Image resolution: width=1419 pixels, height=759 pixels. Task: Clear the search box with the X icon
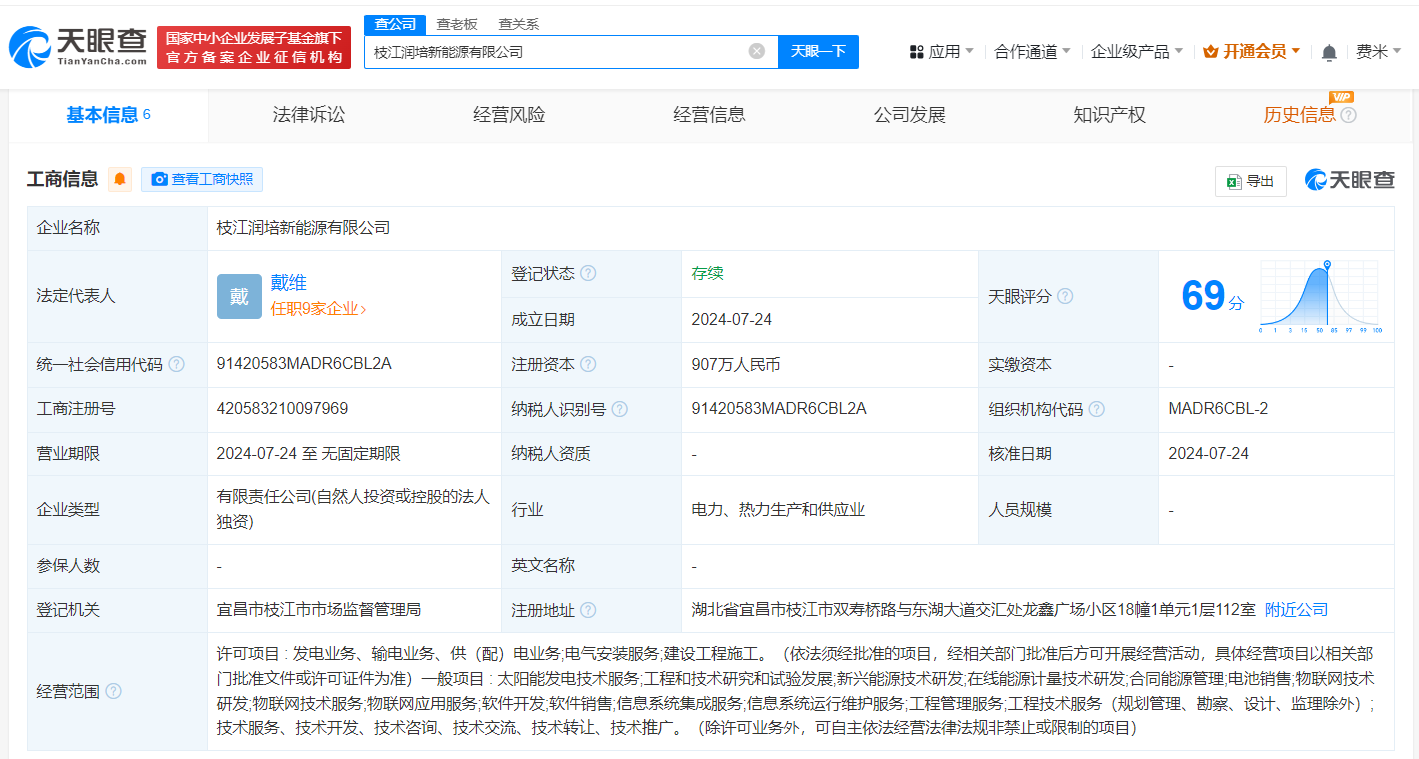757,51
